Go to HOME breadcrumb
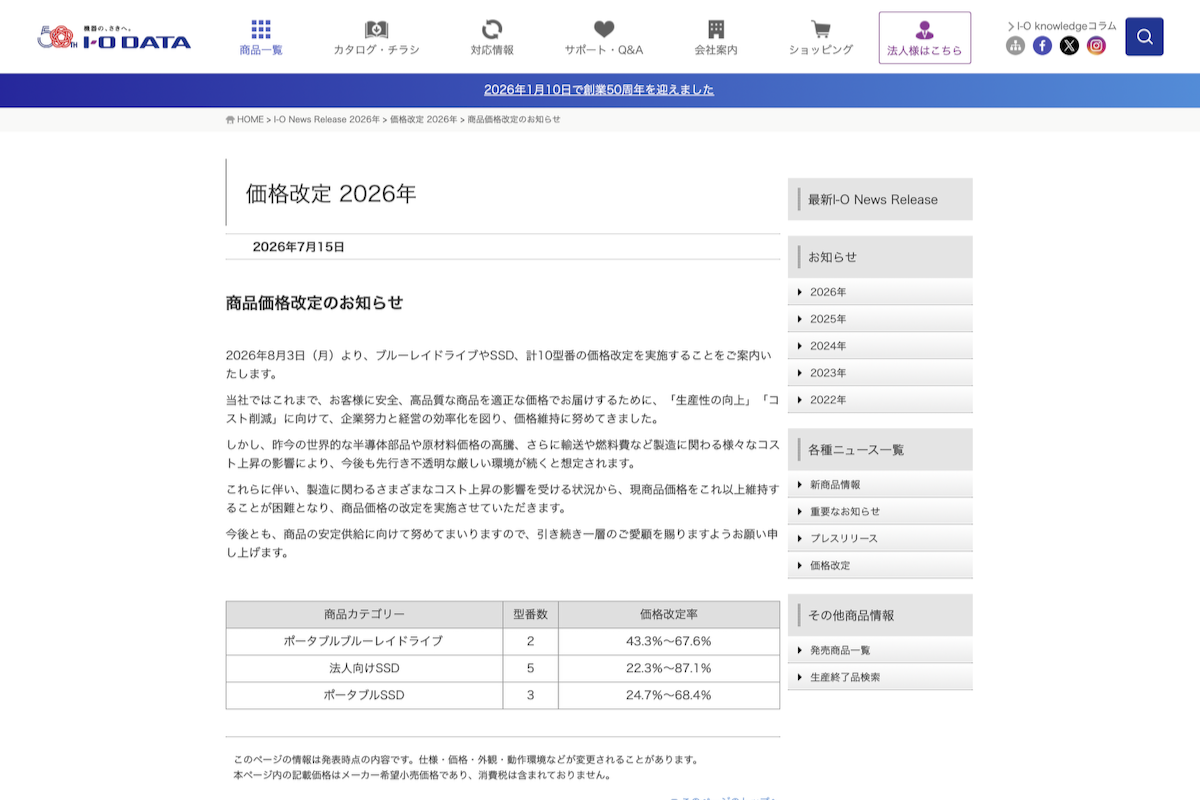The height and width of the screenshot is (800, 1200). click(245, 119)
